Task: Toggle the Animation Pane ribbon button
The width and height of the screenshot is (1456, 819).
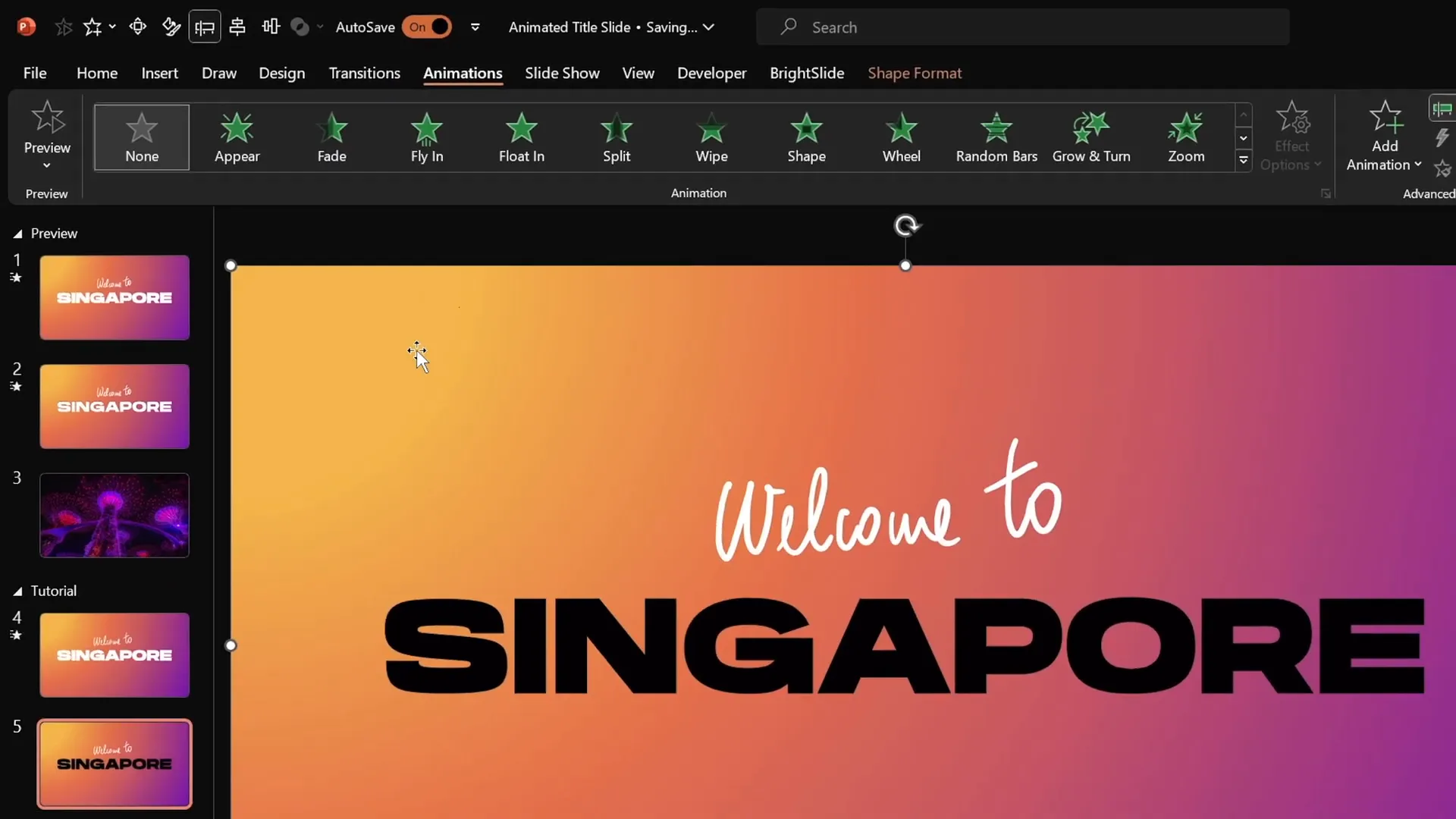Action: pos(1442,108)
